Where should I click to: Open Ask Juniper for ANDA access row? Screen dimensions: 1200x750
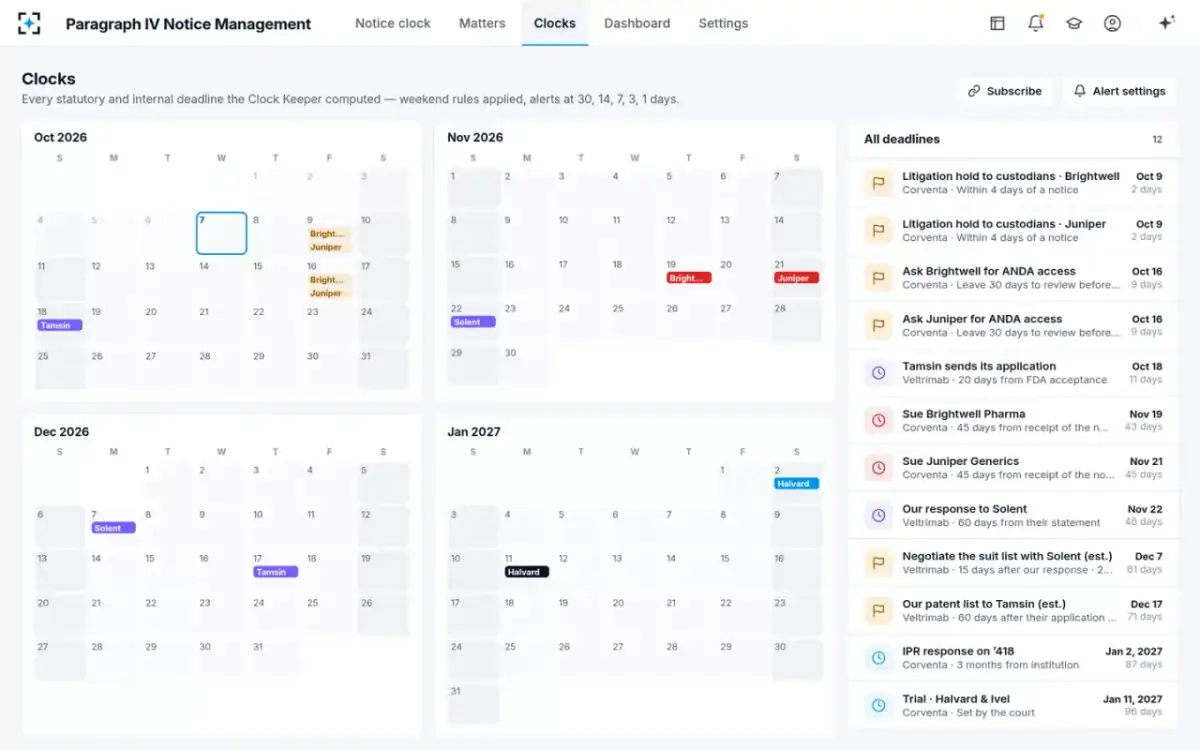(1013, 325)
